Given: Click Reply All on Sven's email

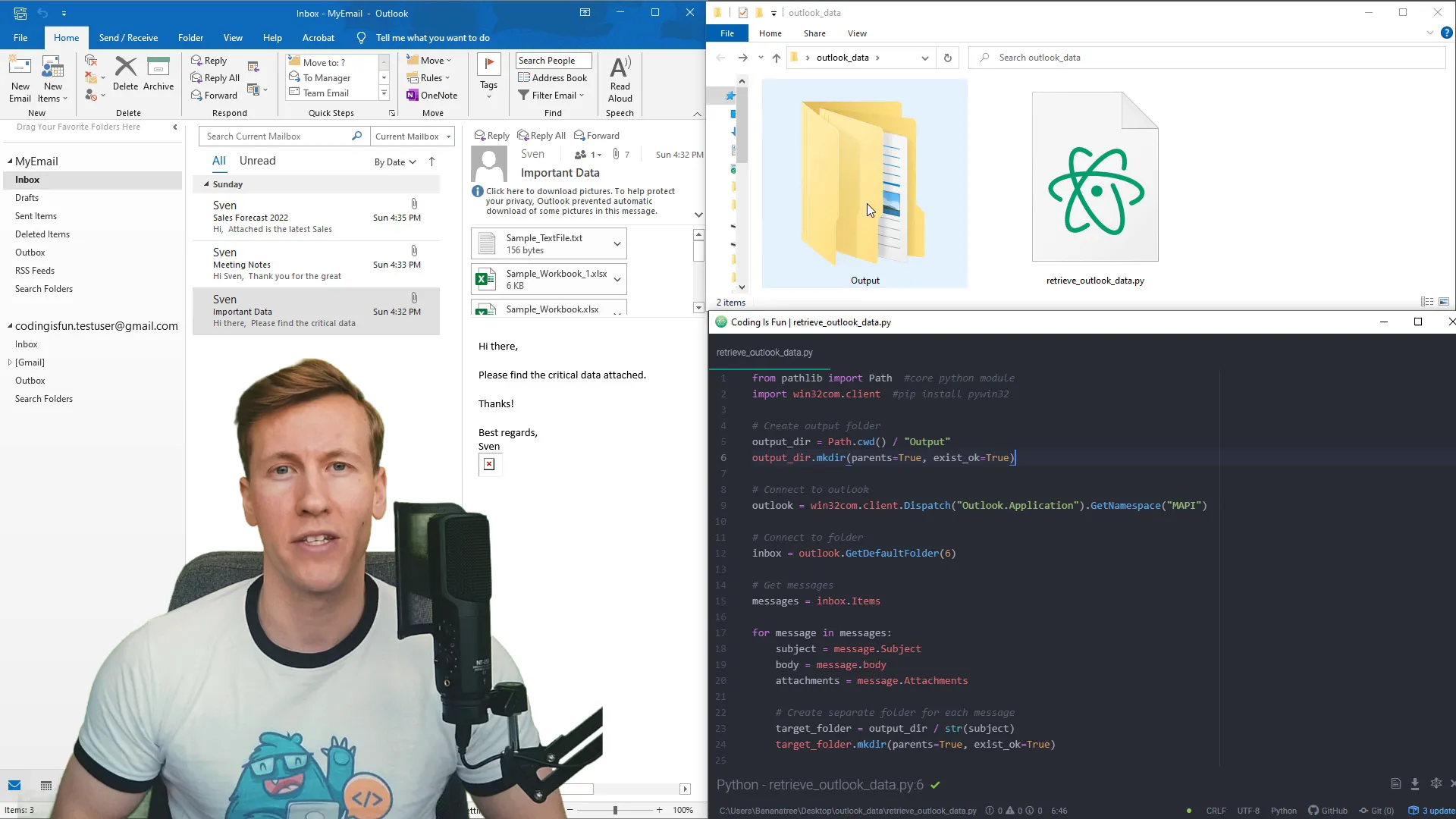Looking at the screenshot, I should click(541, 135).
